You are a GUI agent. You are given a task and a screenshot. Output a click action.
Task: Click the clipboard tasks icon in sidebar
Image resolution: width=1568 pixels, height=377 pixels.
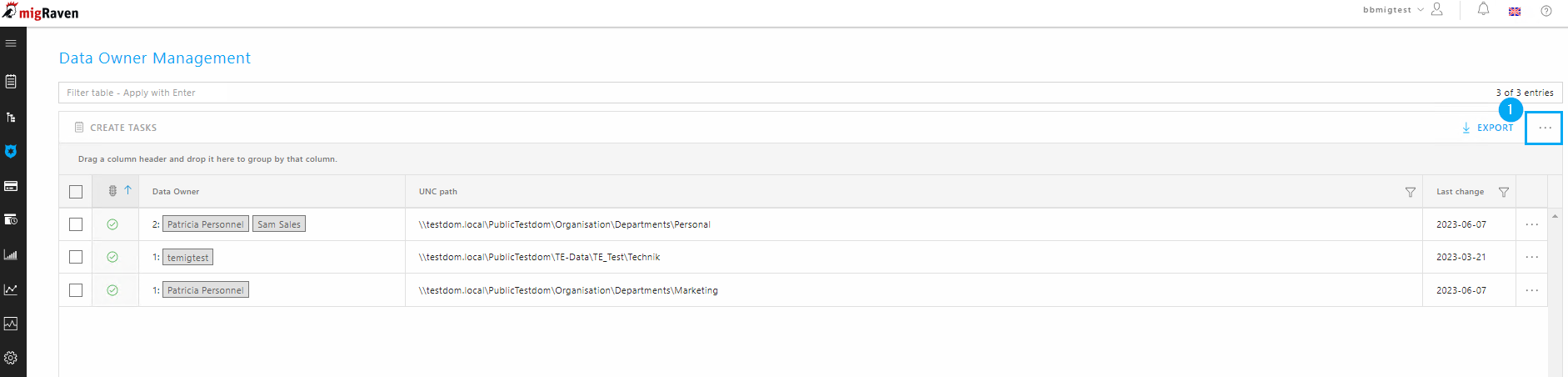point(11,82)
